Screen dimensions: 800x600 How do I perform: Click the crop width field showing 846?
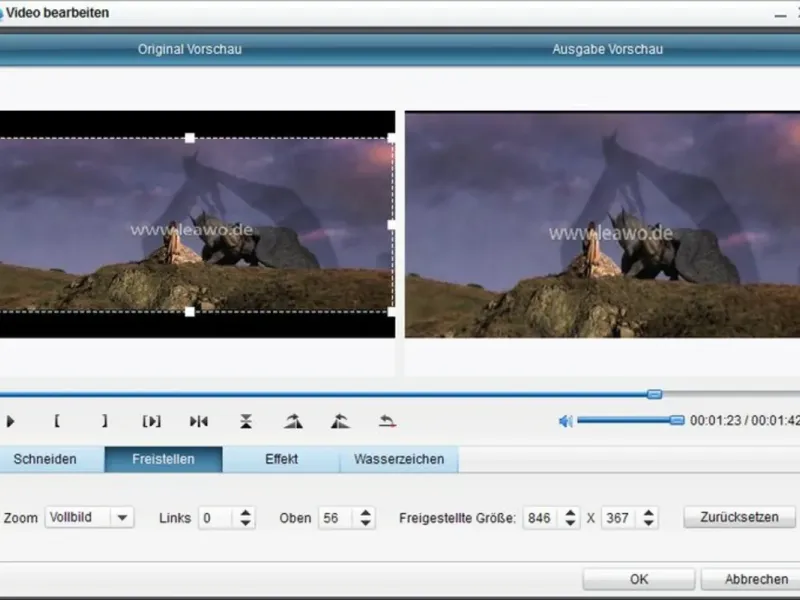[542, 518]
